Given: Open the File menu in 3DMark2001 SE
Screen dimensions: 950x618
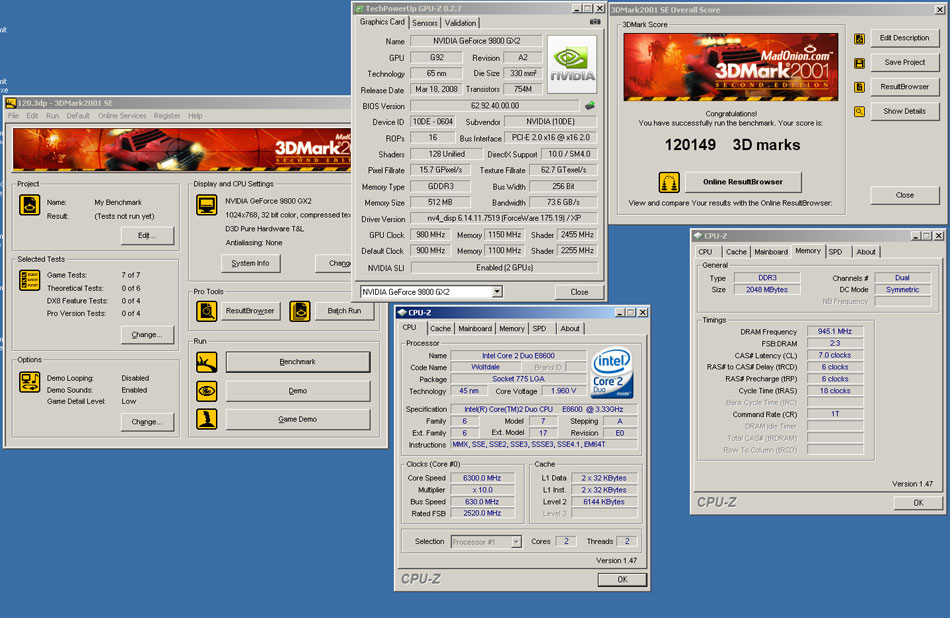Looking at the screenshot, I should click(x=13, y=116).
